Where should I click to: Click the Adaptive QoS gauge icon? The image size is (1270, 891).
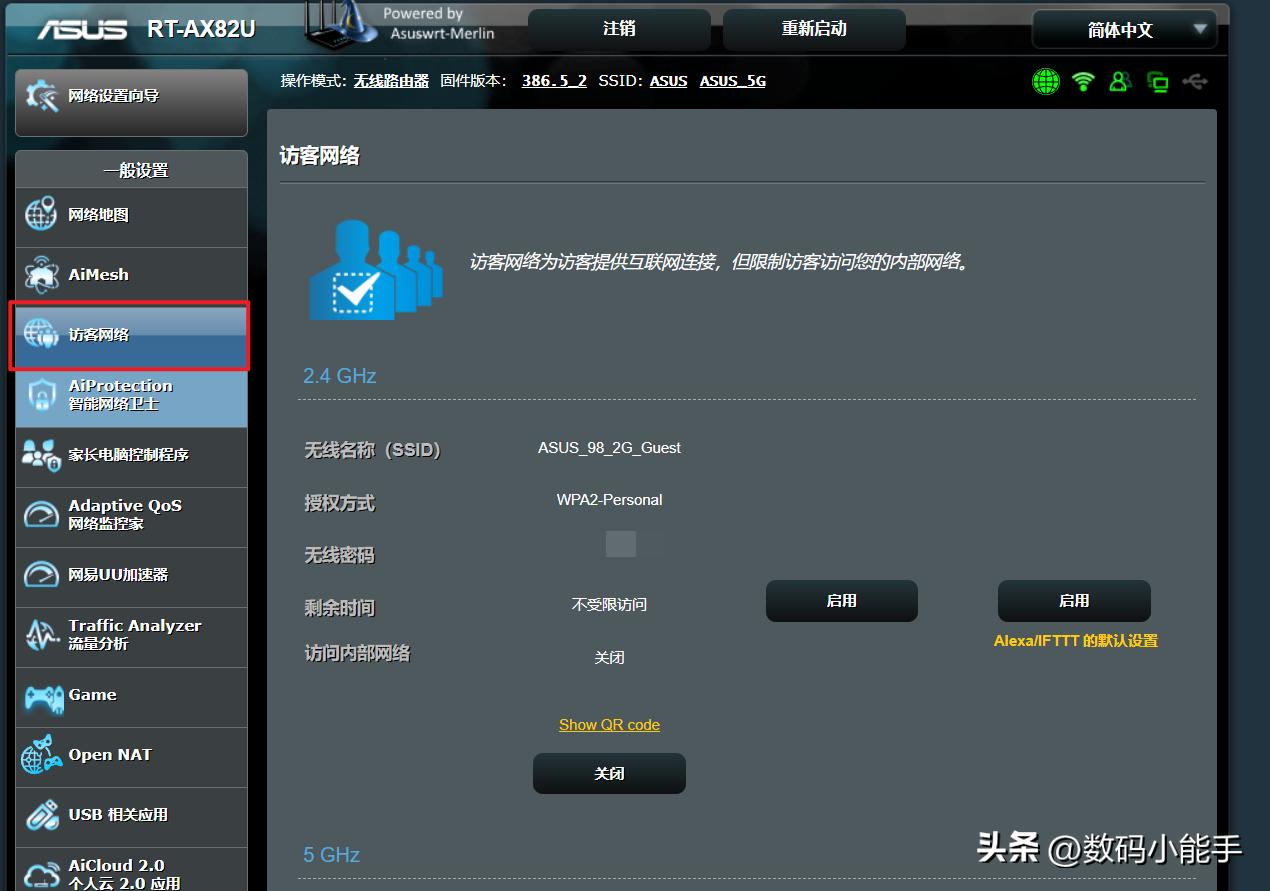point(41,514)
